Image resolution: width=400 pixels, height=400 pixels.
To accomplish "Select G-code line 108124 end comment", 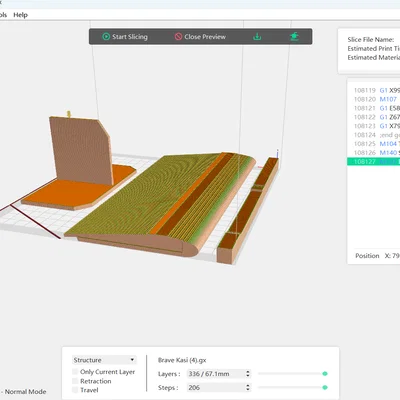I will point(374,135).
